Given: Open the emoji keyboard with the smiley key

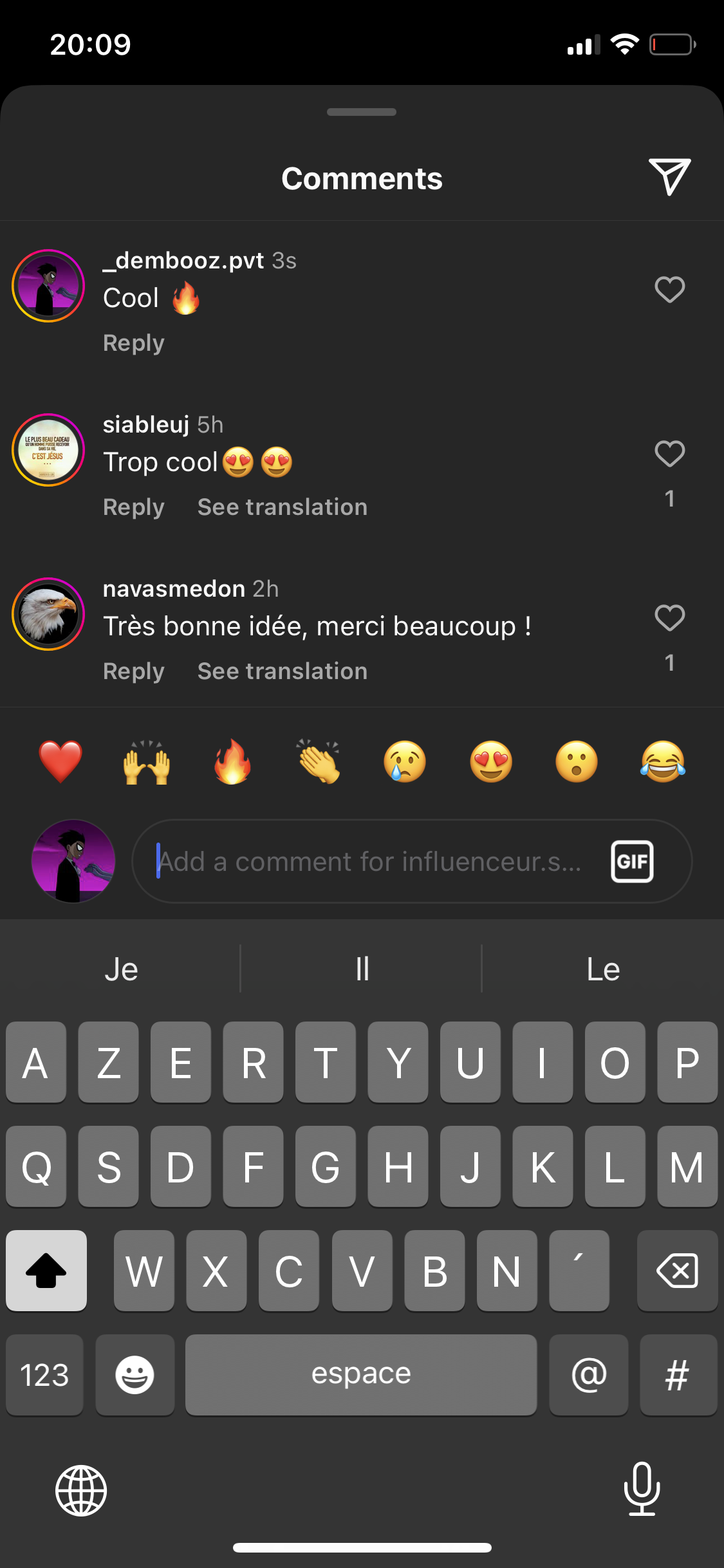Looking at the screenshot, I should [135, 1375].
